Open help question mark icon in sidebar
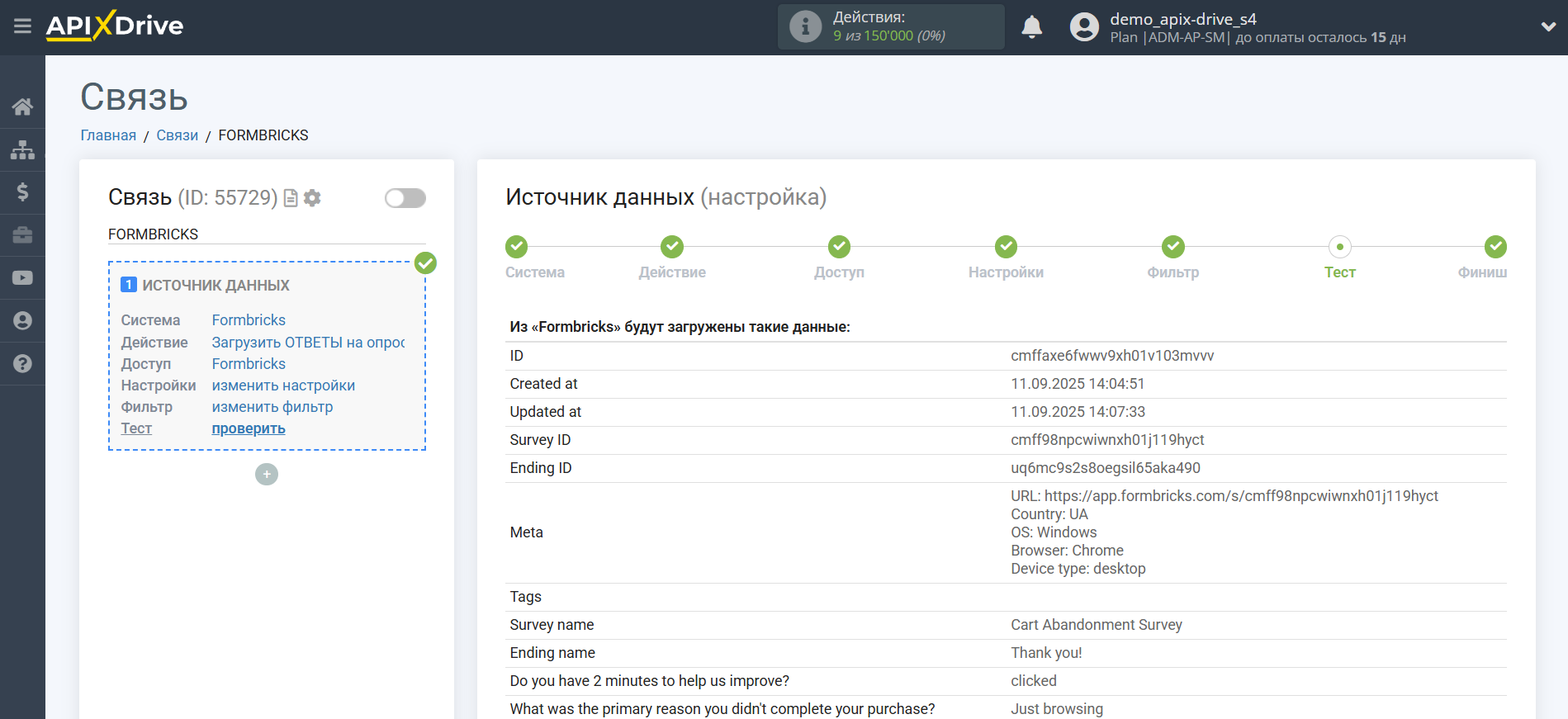 pos(22,364)
